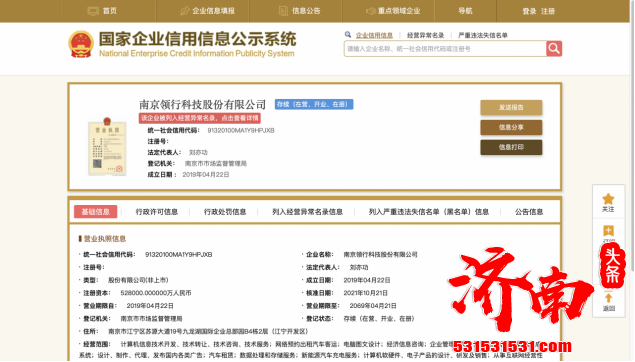
Task: Click the page vertical scrollbar
Action: point(633,136)
